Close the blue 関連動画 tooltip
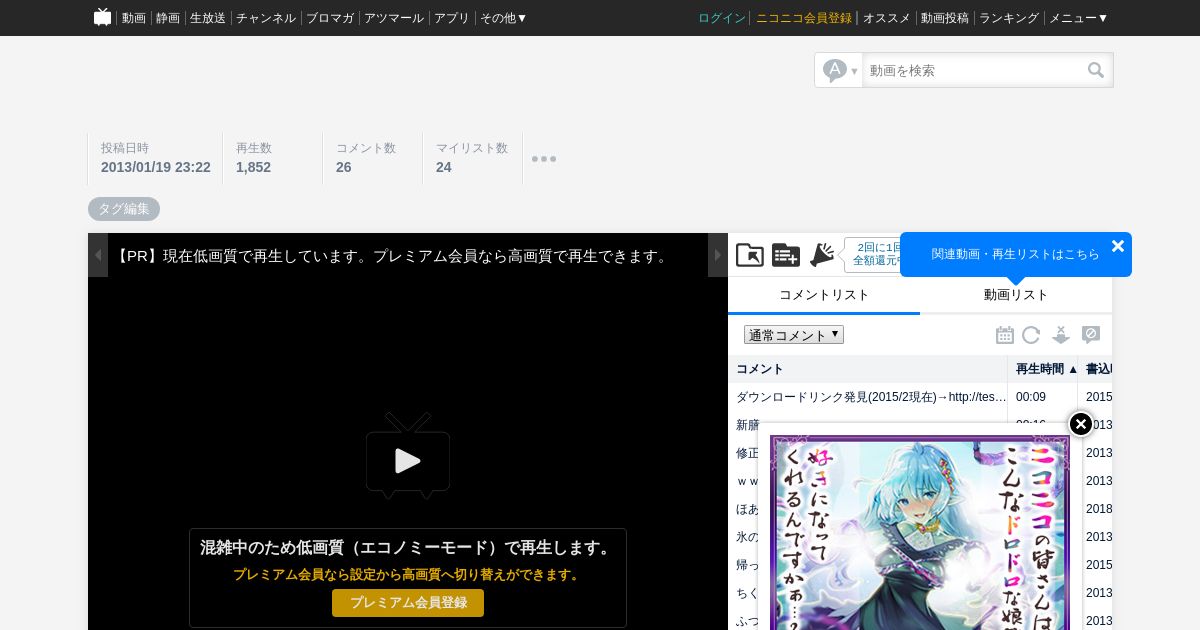Image resolution: width=1200 pixels, height=630 pixels. click(1118, 246)
